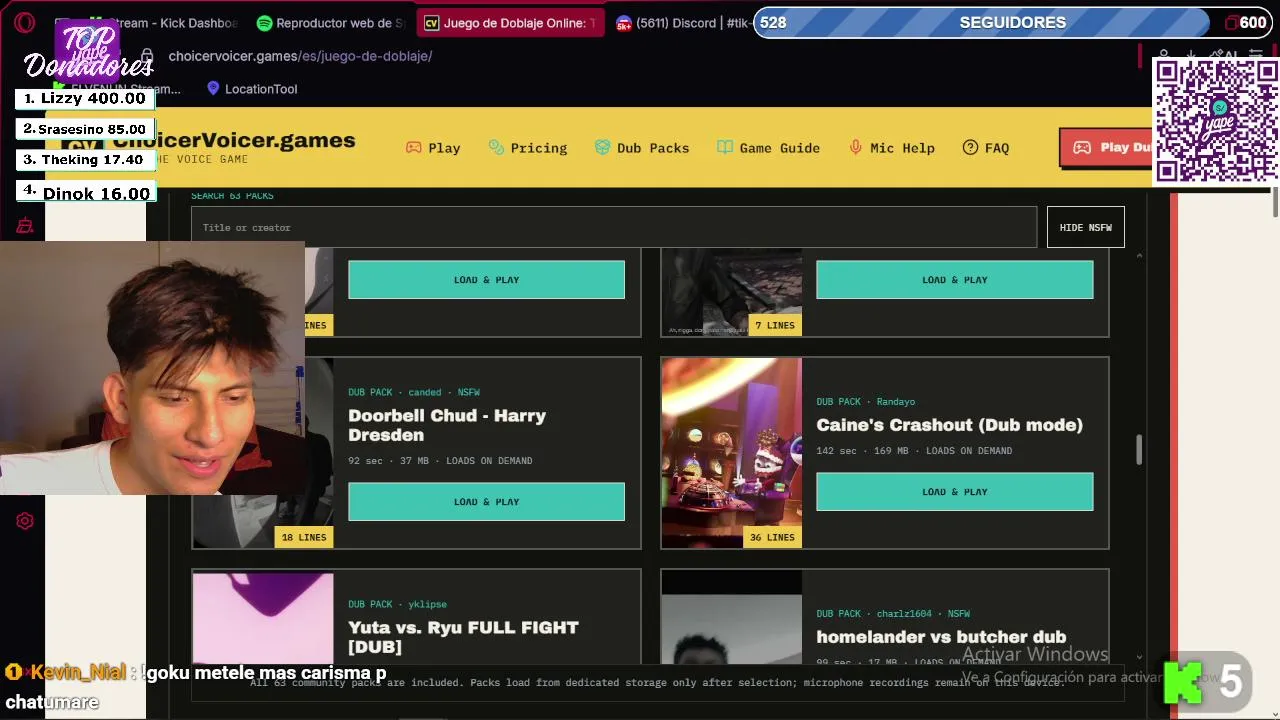Open the FAQ menu item
The height and width of the screenshot is (720, 1280).
pos(986,148)
